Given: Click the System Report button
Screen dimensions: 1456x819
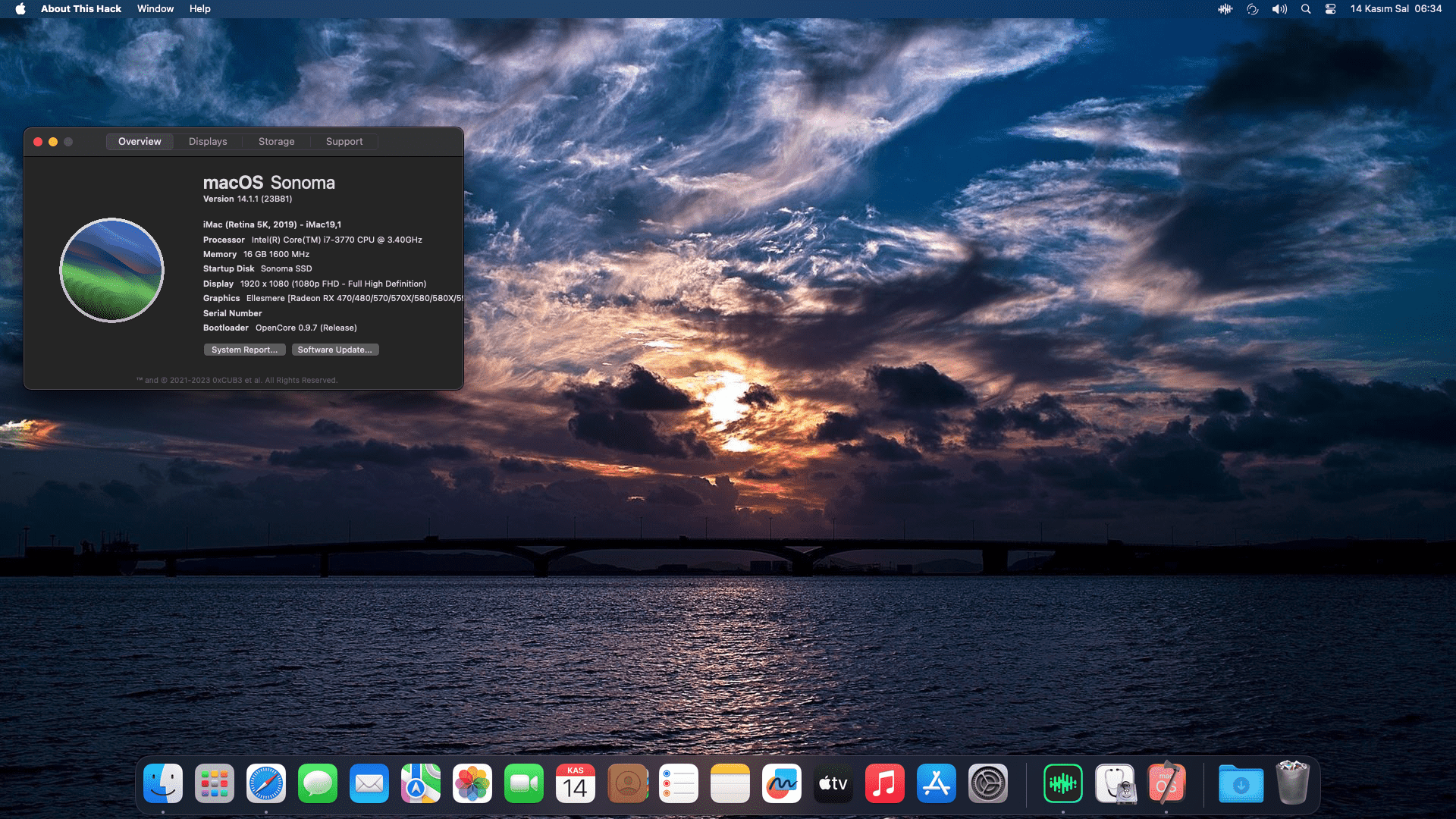Looking at the screenshot, I should coord(244,350).
